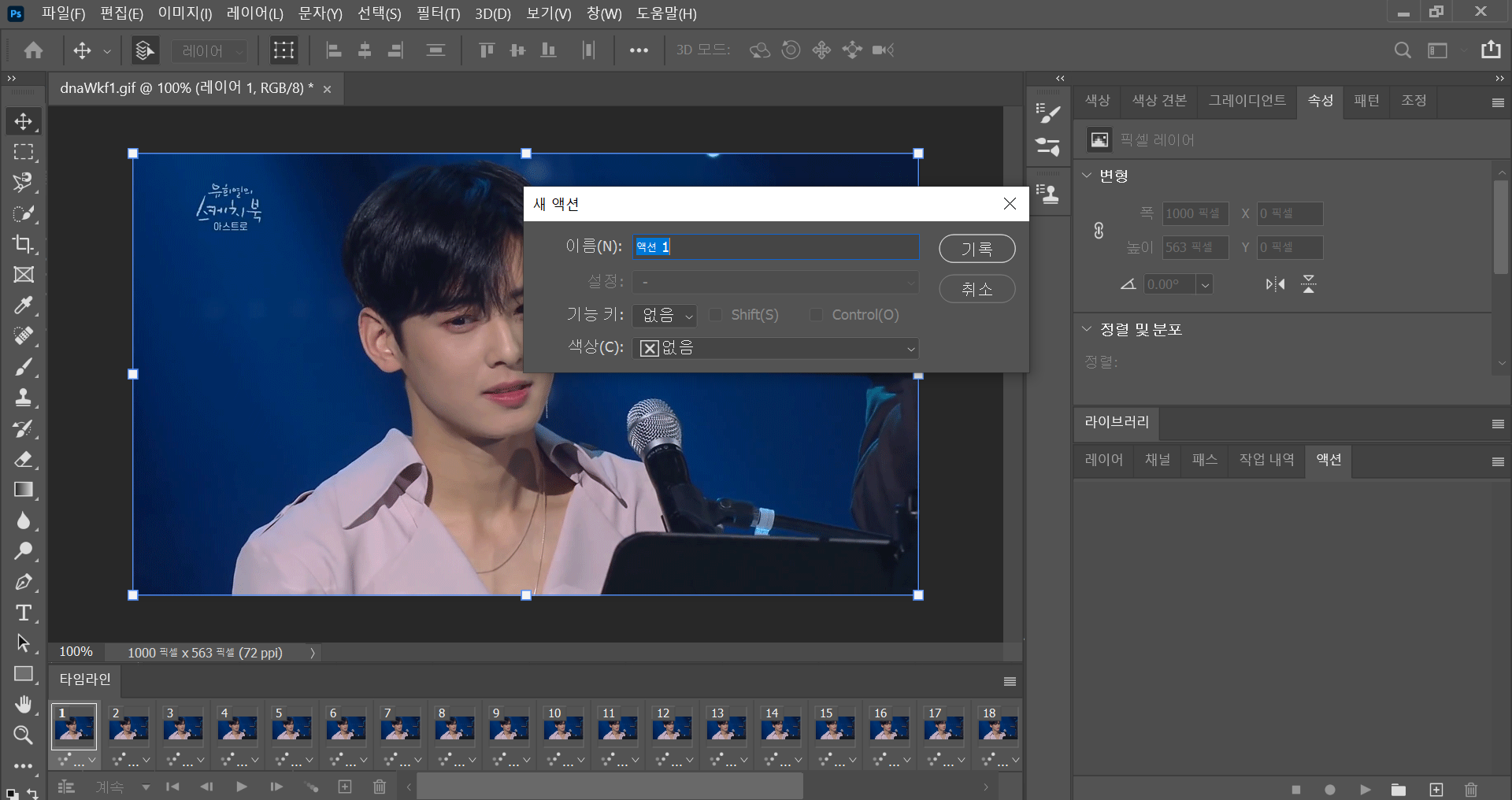
Task: Select the Eraser tool
Action: click(x=23, y=459)
